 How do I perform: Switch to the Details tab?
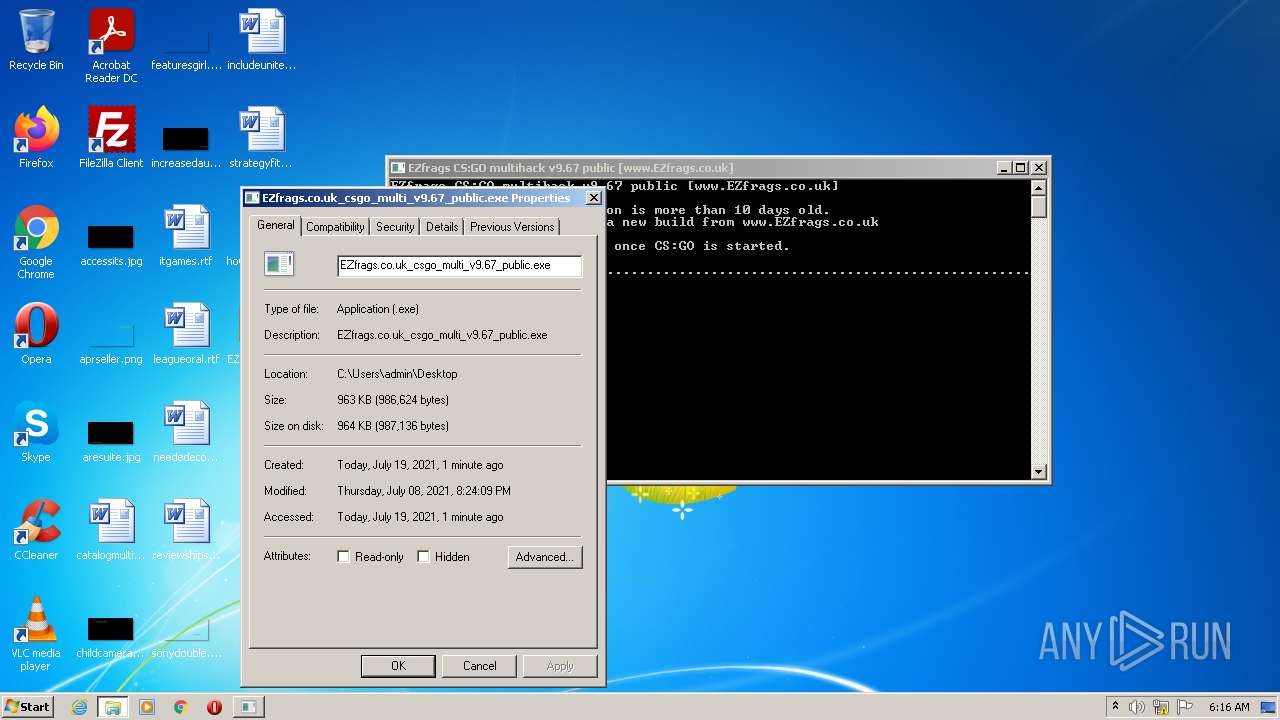[x=442, y=227]
